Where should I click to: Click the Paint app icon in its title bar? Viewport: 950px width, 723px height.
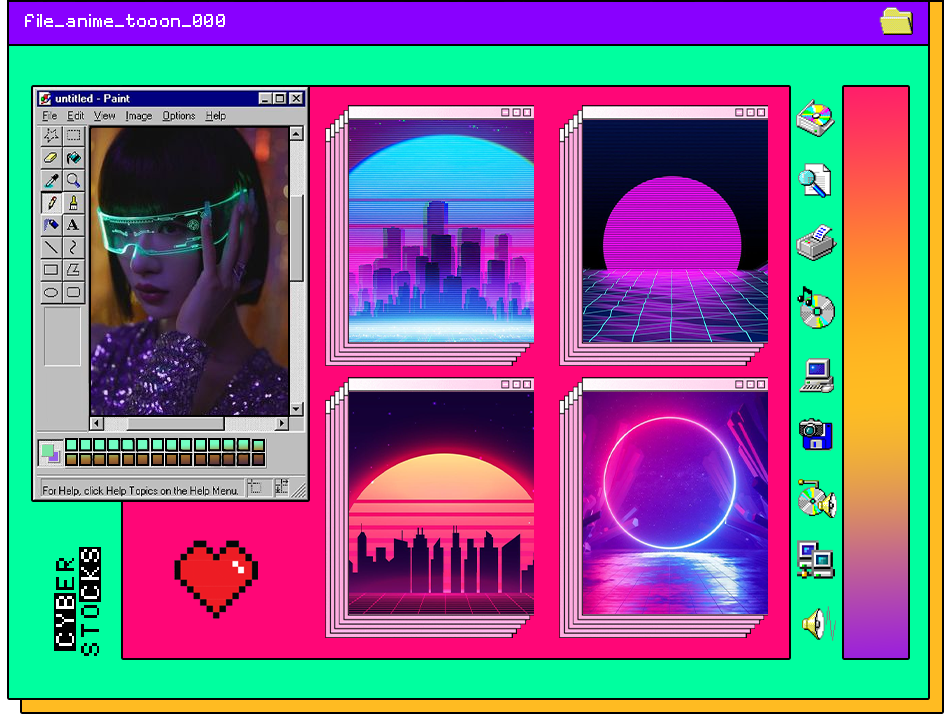point(45,98)
